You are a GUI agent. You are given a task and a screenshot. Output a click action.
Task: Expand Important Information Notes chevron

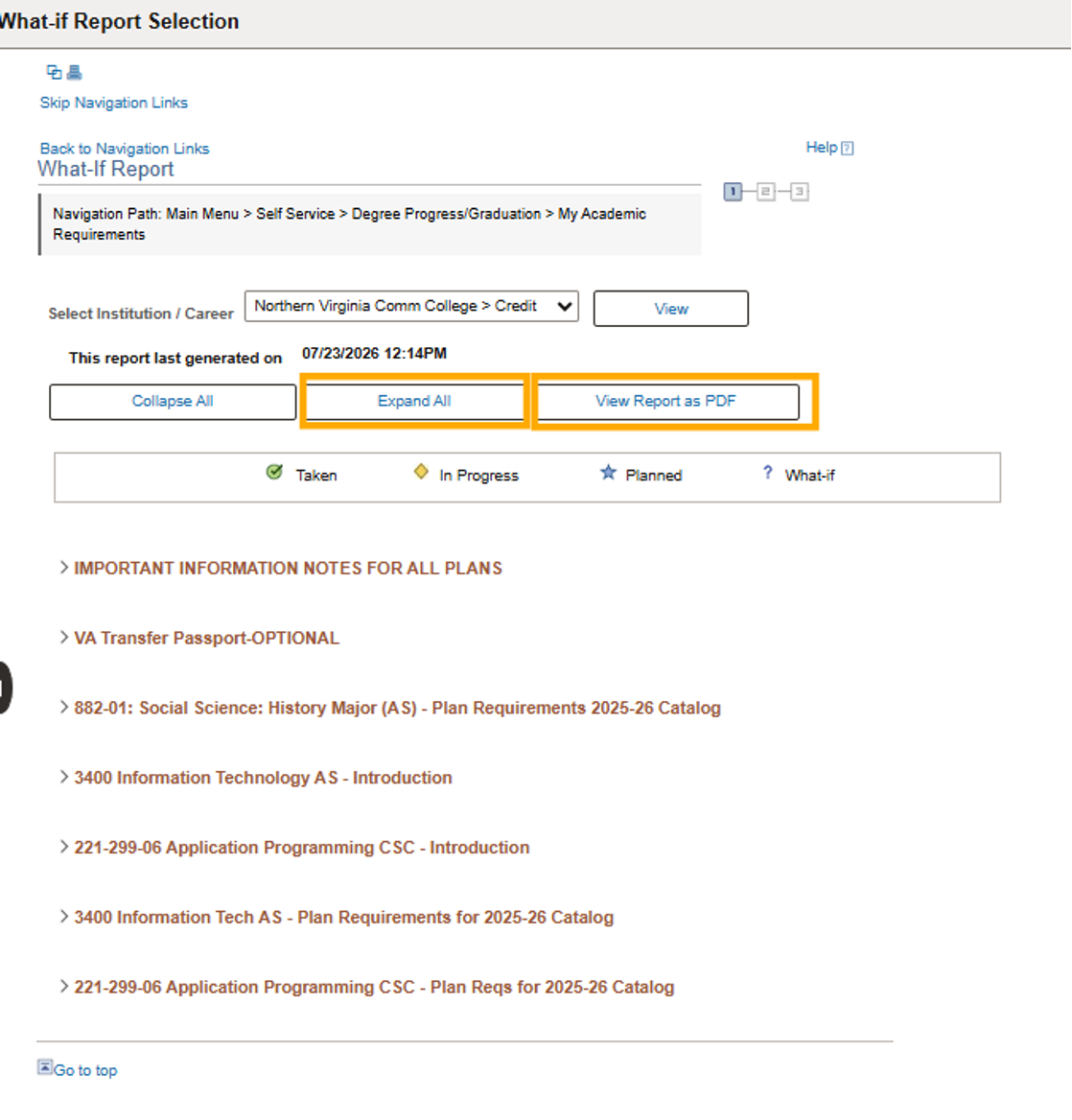pos(64,568)
